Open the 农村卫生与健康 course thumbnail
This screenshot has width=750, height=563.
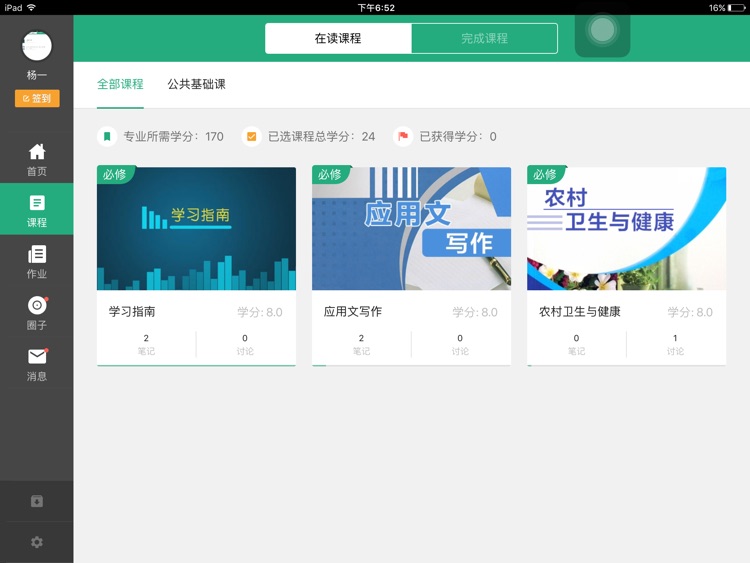pyautogui.click(x=627, y=228)
